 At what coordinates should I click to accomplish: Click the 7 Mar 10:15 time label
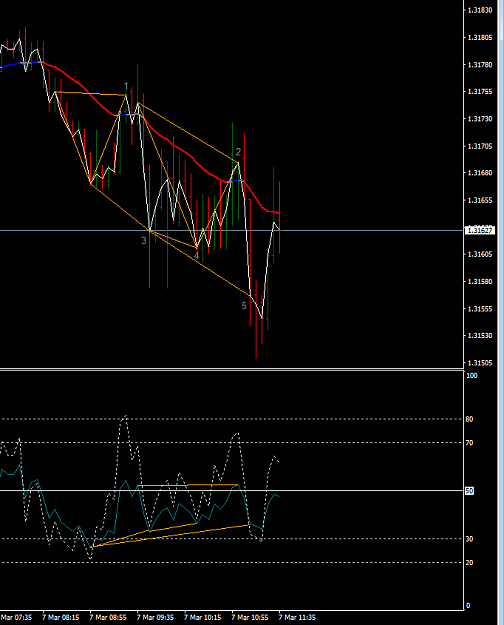click(202, 617)
